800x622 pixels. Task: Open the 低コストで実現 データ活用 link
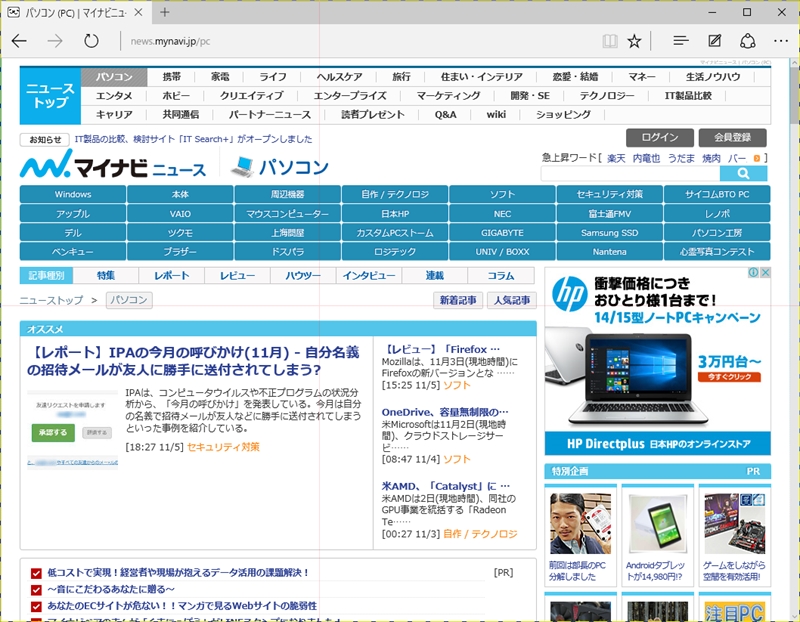point(179,573)
